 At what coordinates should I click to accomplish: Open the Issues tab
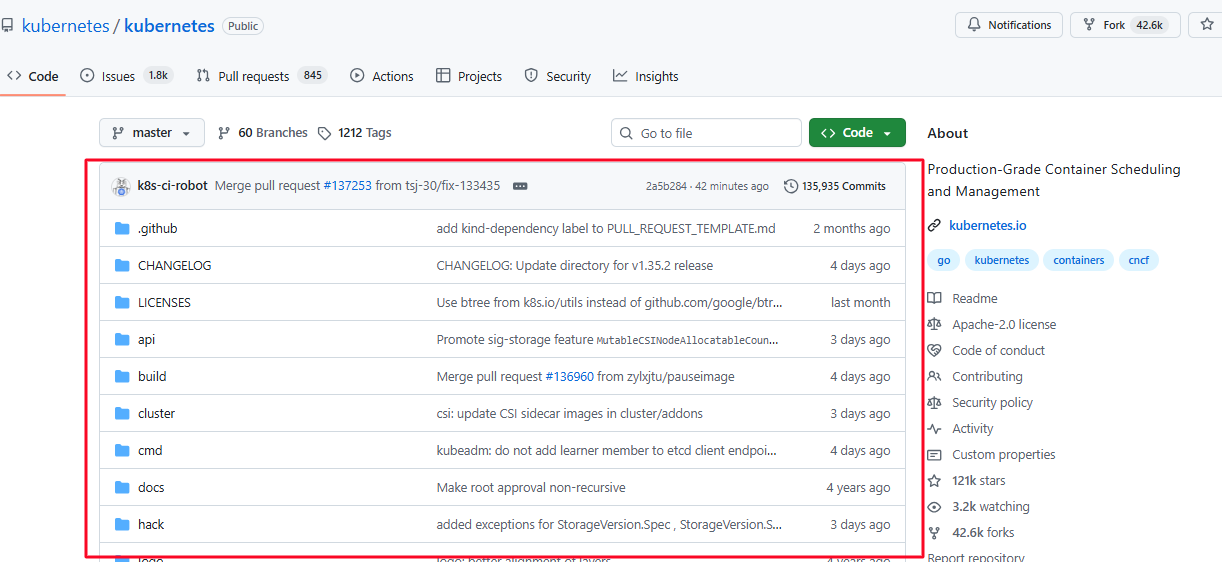pyautogui.click(x=126, y=76)
